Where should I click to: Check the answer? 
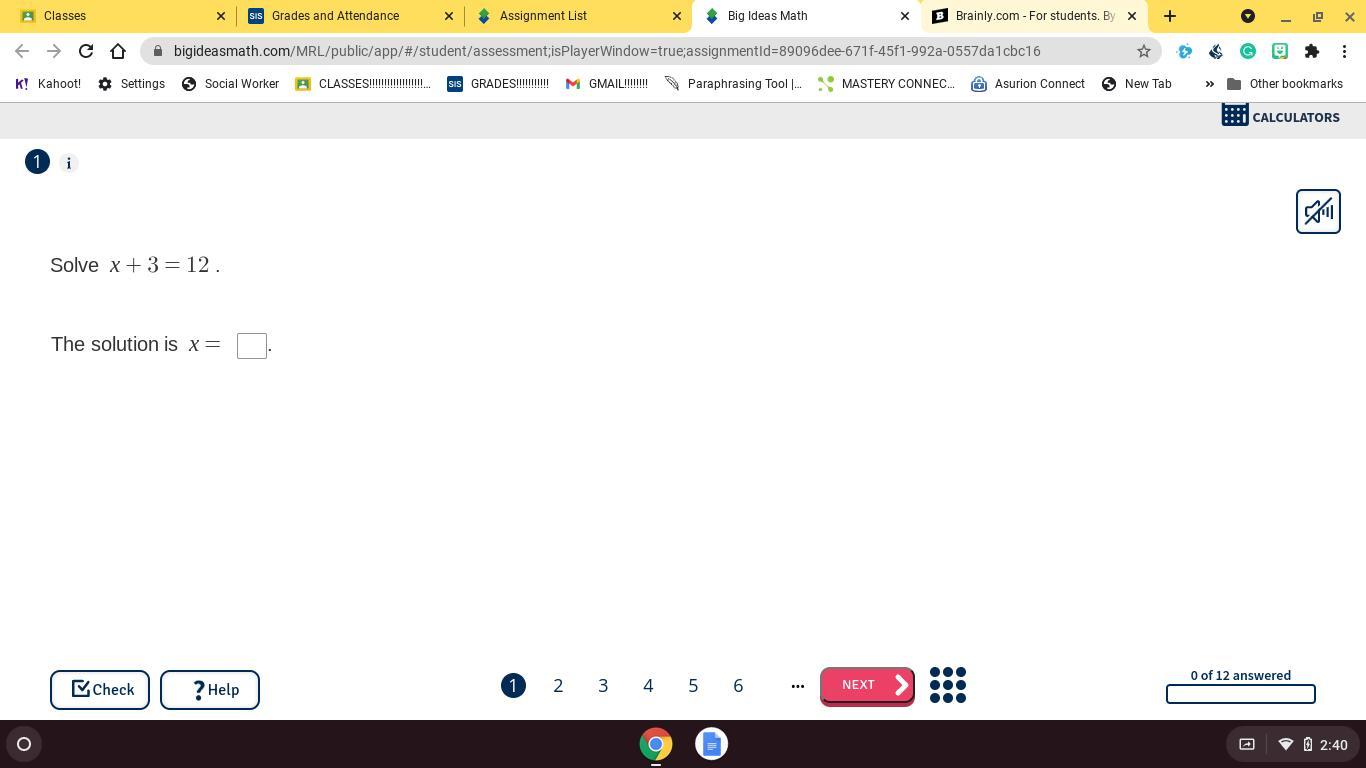[100, 690]
